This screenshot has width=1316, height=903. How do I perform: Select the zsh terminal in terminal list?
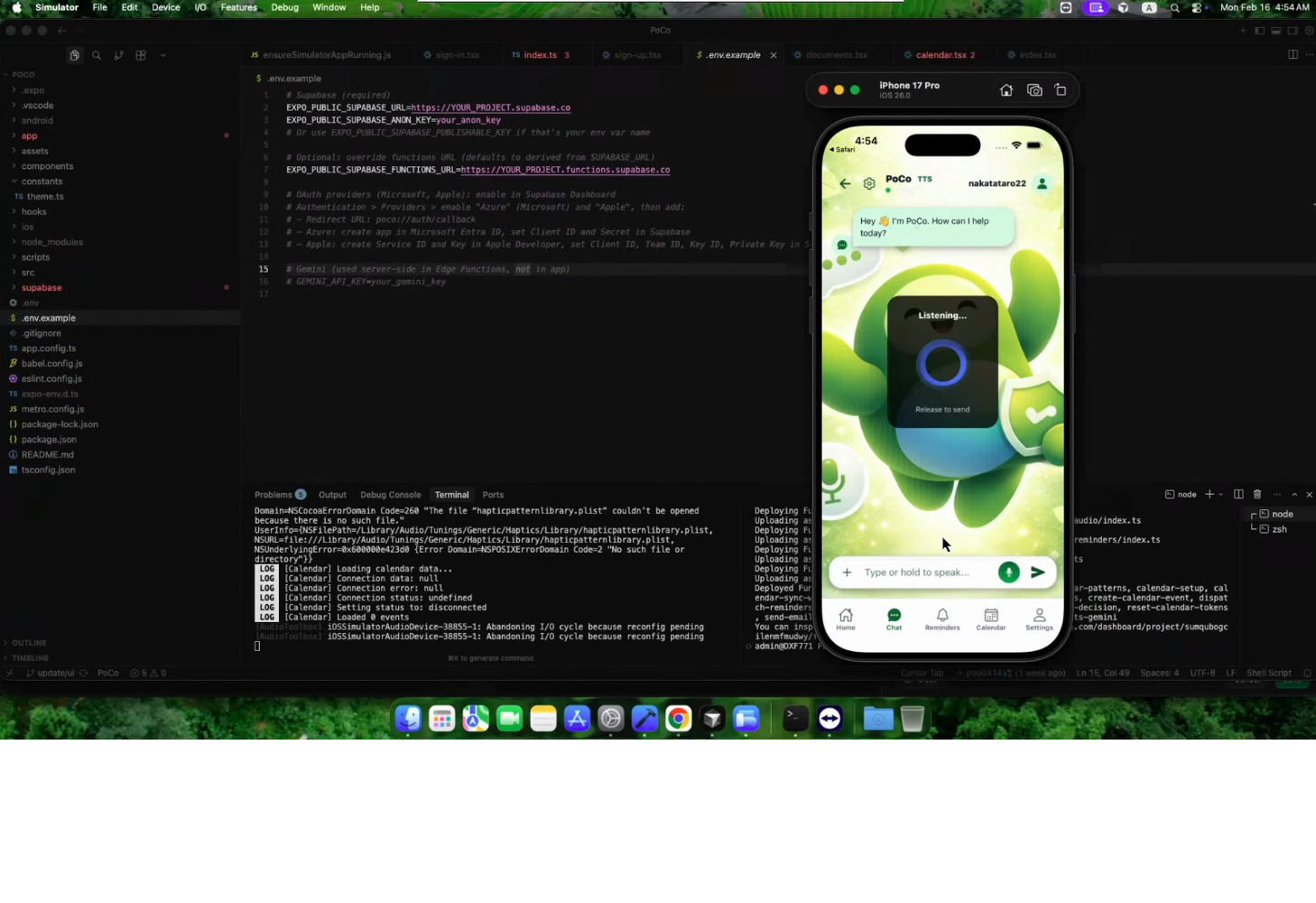tap(1280, 529)
